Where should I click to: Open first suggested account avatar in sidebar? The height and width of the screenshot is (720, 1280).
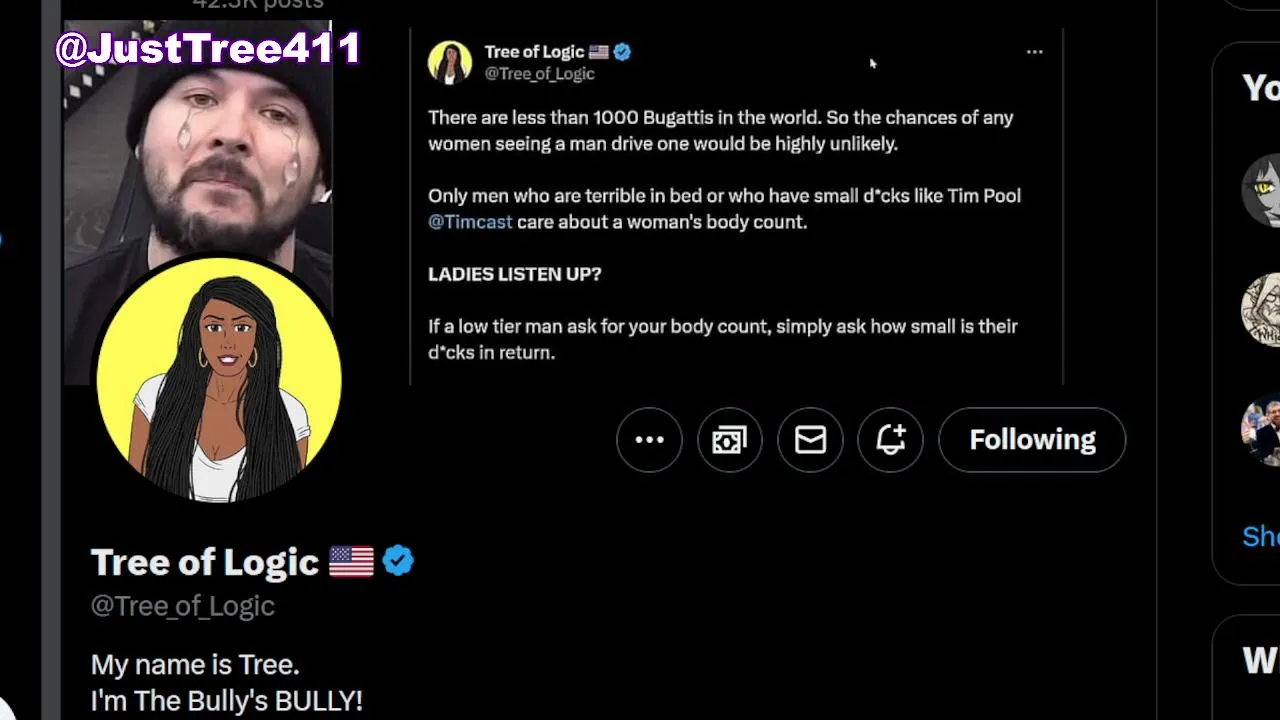[x=1262, y=190]
